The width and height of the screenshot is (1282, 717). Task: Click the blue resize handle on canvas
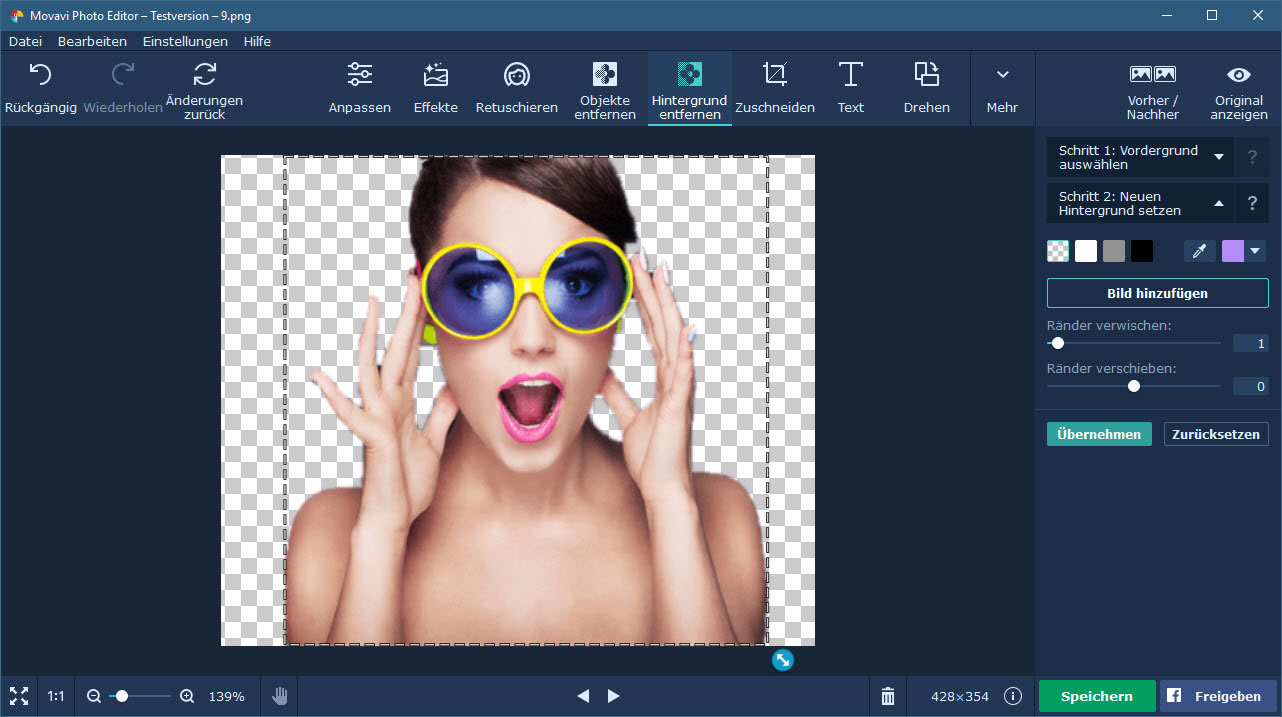point(783,660)
